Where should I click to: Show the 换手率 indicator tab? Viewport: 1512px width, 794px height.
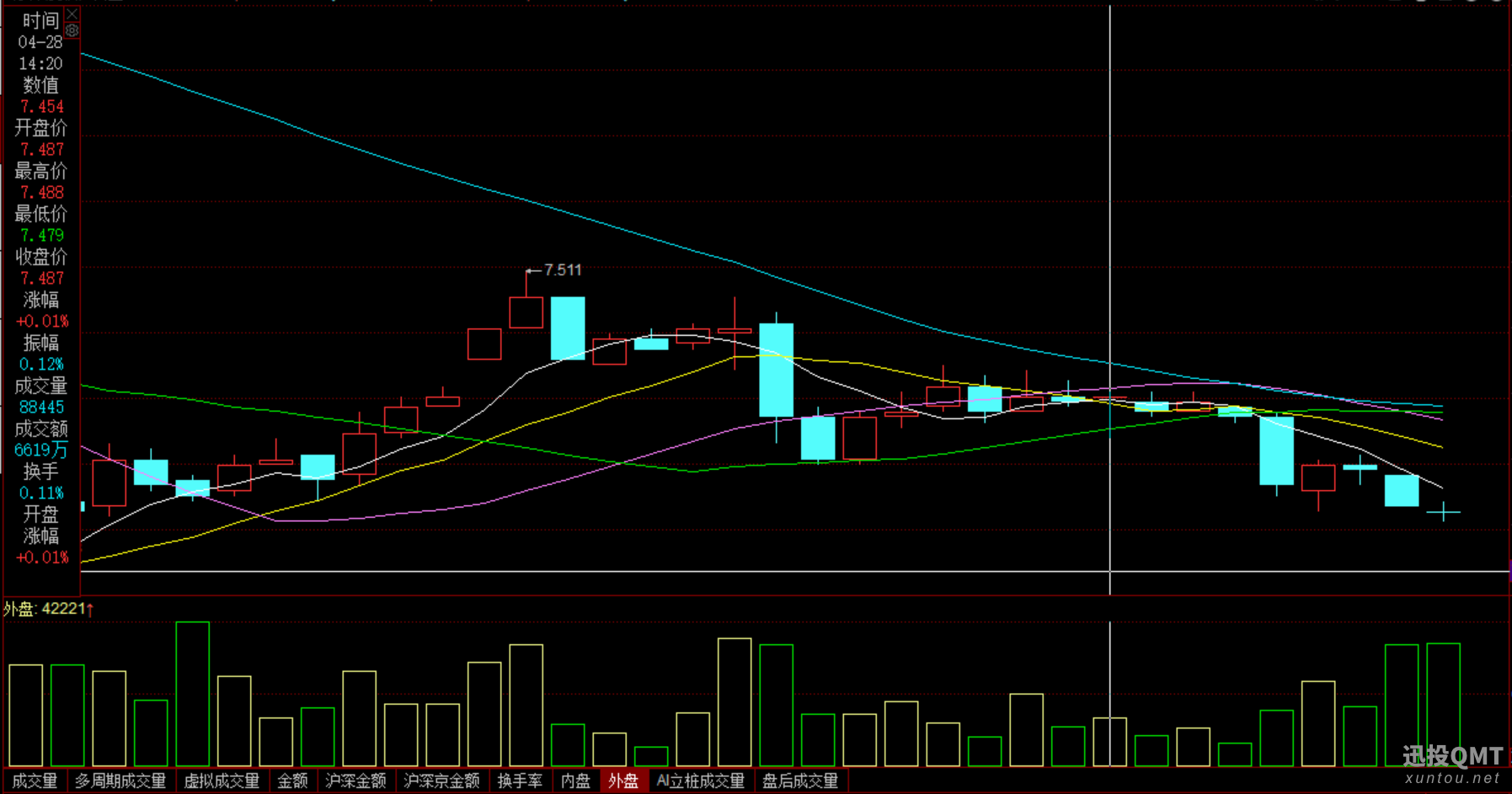[x=520, y=781]
